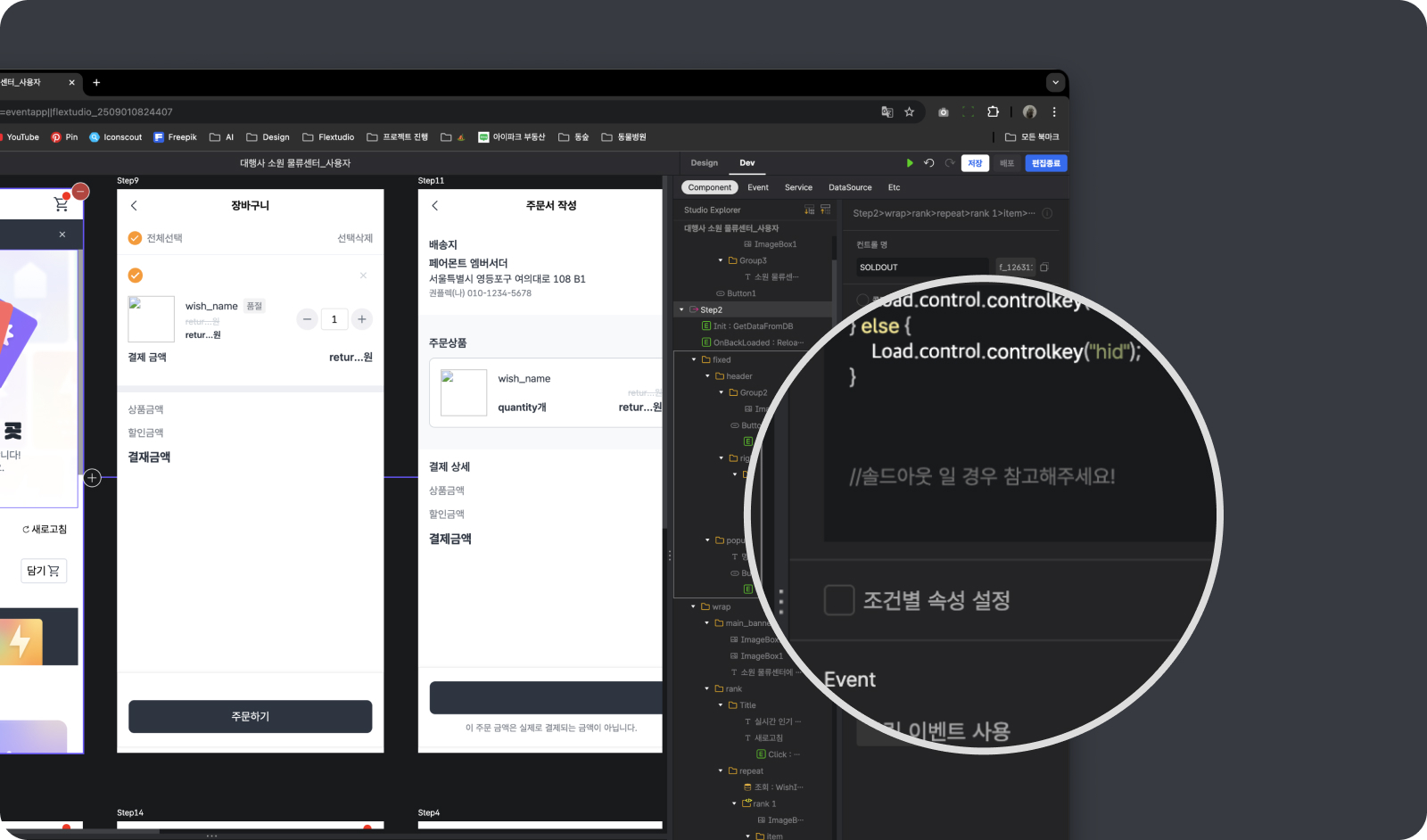Click the redo icon in the Dev toolbar

pos(950,163)
